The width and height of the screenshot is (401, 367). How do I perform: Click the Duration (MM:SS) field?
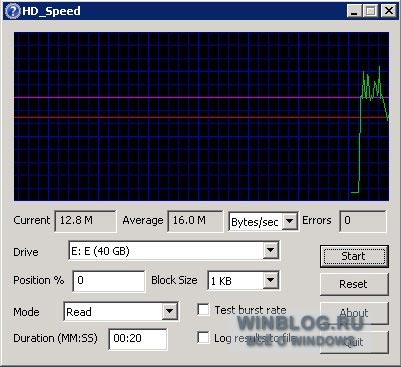pyautogui.click(x=138, y=339)
